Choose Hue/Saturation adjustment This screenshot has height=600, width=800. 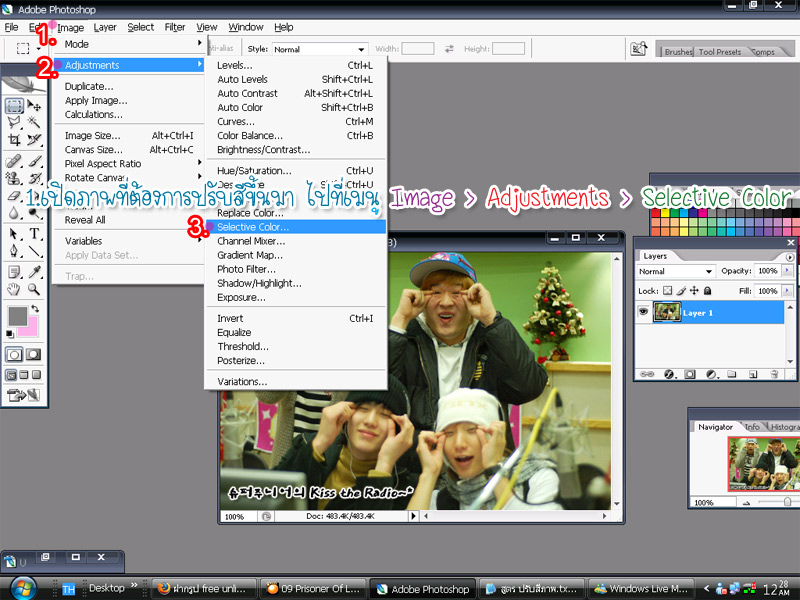point(296,171)
